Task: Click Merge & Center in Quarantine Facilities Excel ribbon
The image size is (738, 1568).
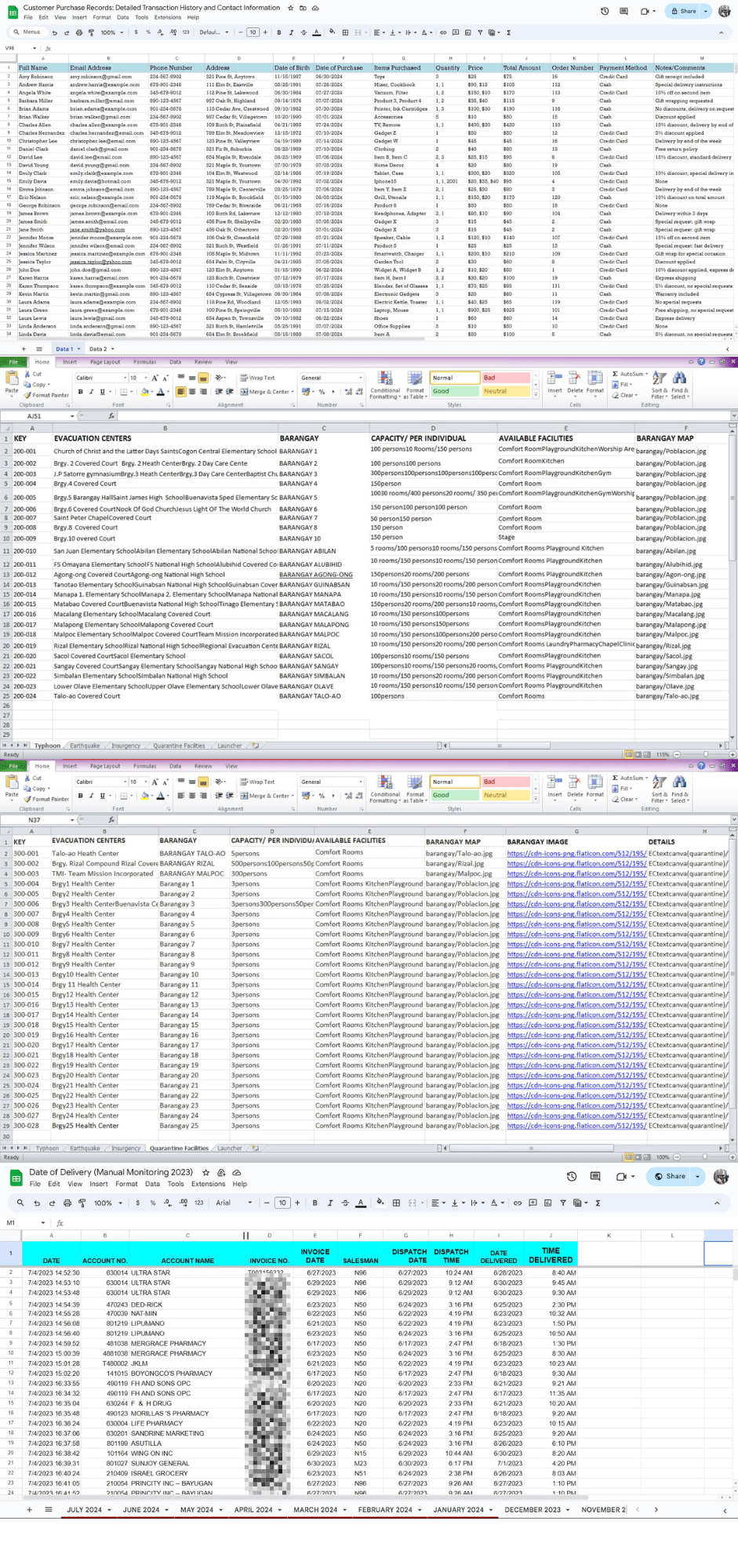Action: point(267,796)
